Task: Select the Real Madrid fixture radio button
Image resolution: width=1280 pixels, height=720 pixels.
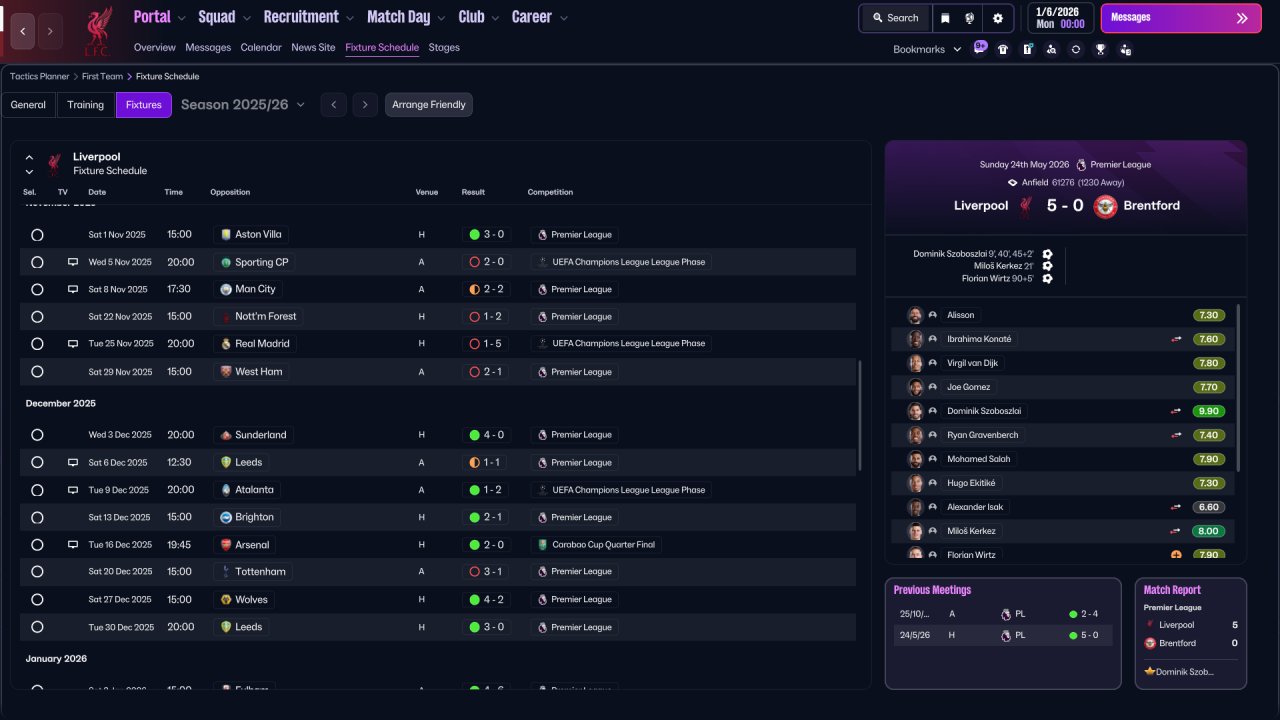Action: click(37, 344)
